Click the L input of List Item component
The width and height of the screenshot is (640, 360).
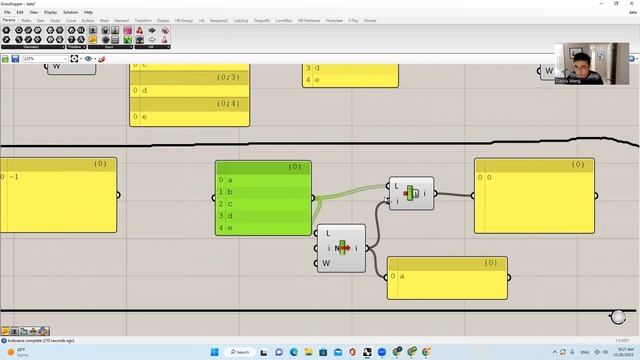[396, 186]
